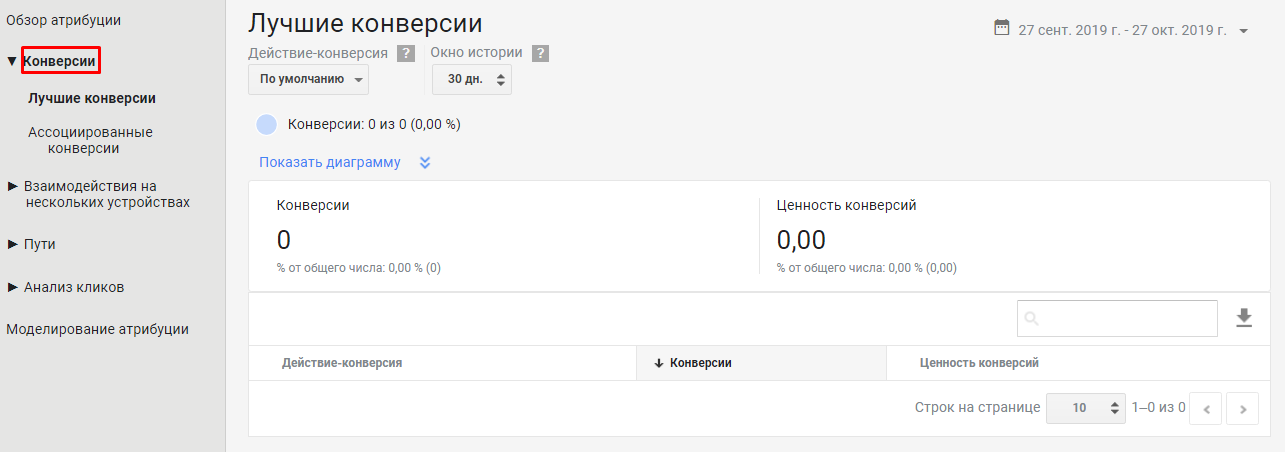Click the search magnifier icon in table
The image size is (1285, 452).
point(1032,319)
